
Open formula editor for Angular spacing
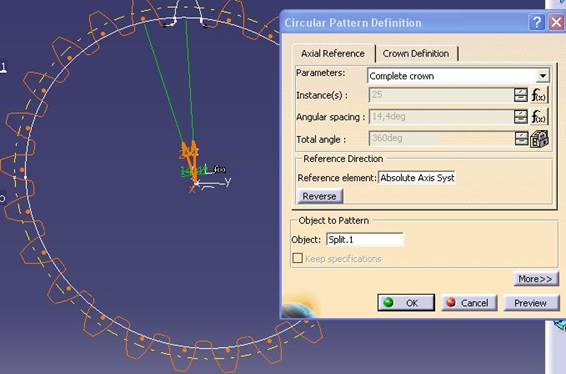coord(539,117)
